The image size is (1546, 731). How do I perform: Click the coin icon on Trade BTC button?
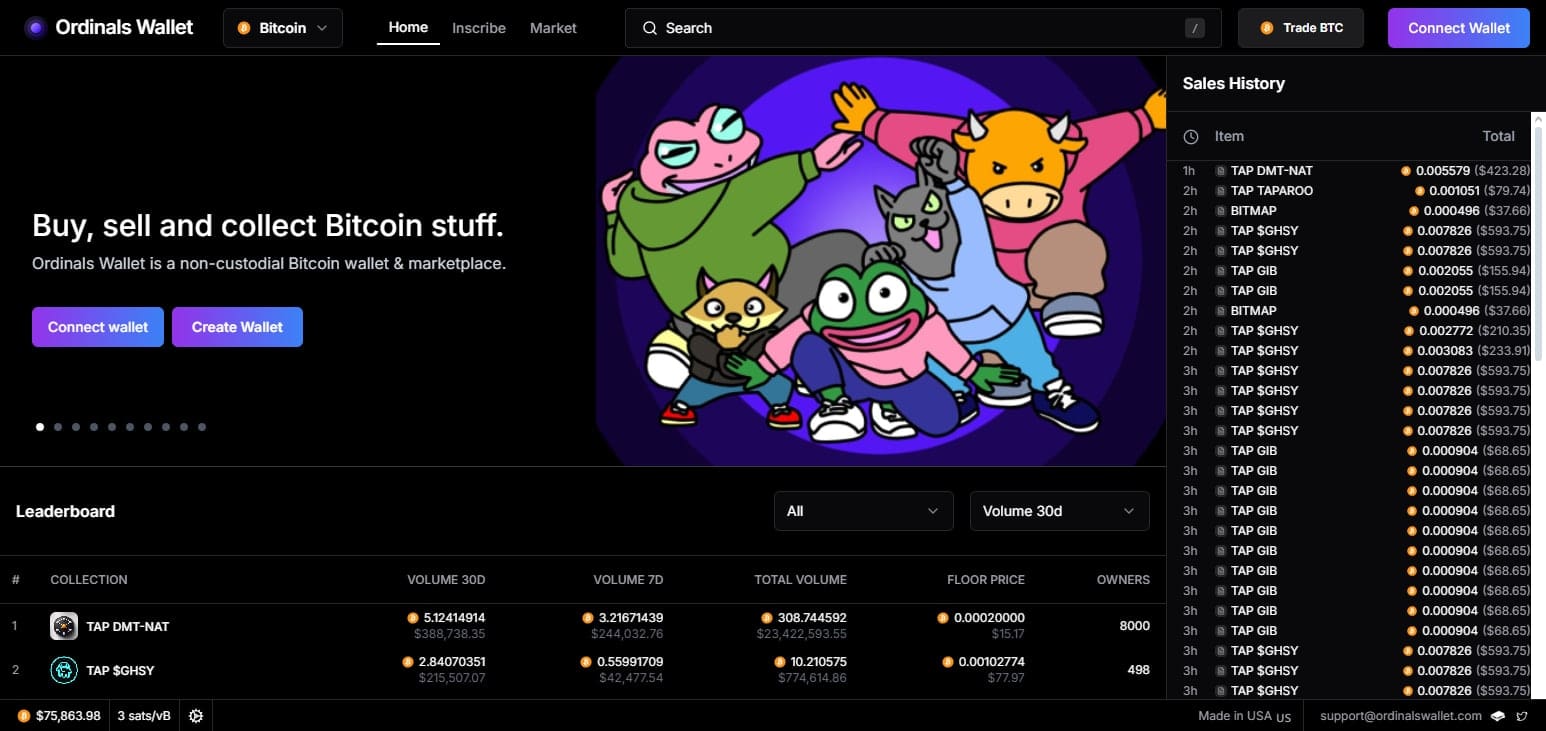(1267, 28)
